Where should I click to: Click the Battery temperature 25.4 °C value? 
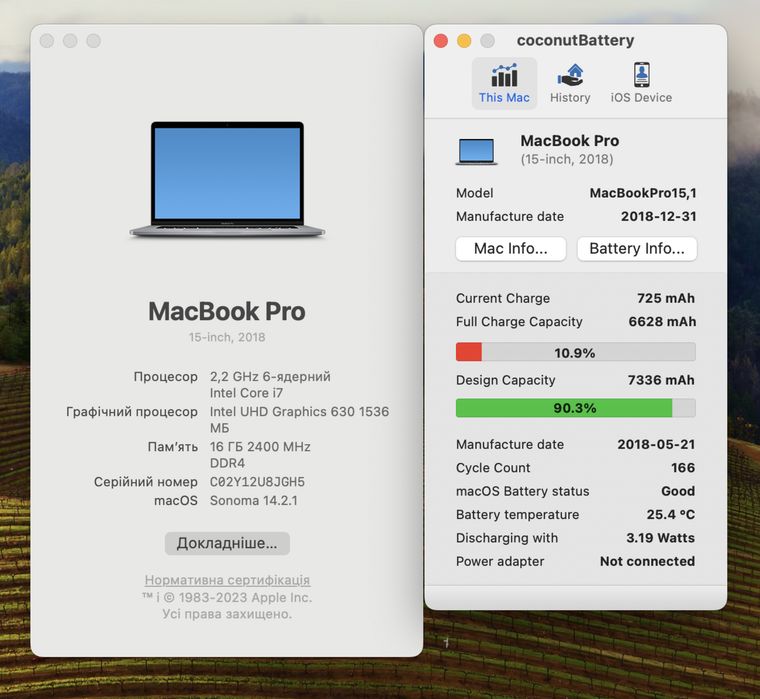point(671,514)
